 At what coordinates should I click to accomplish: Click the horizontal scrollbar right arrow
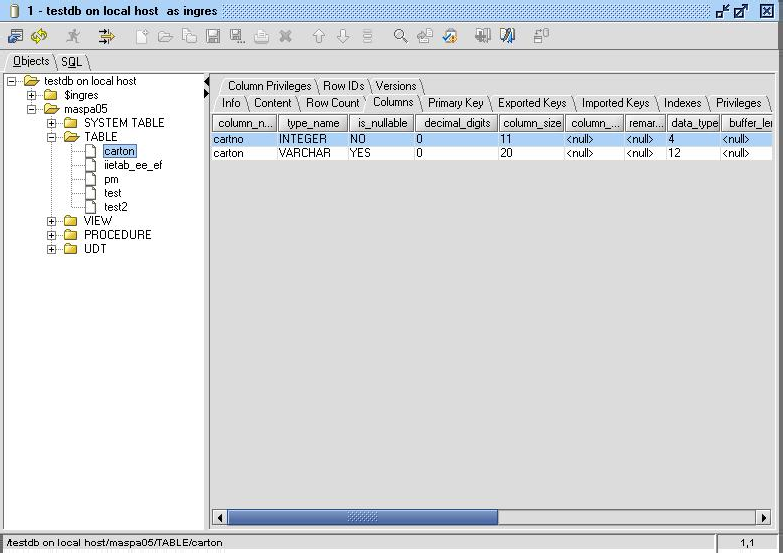tap(763, 518)
